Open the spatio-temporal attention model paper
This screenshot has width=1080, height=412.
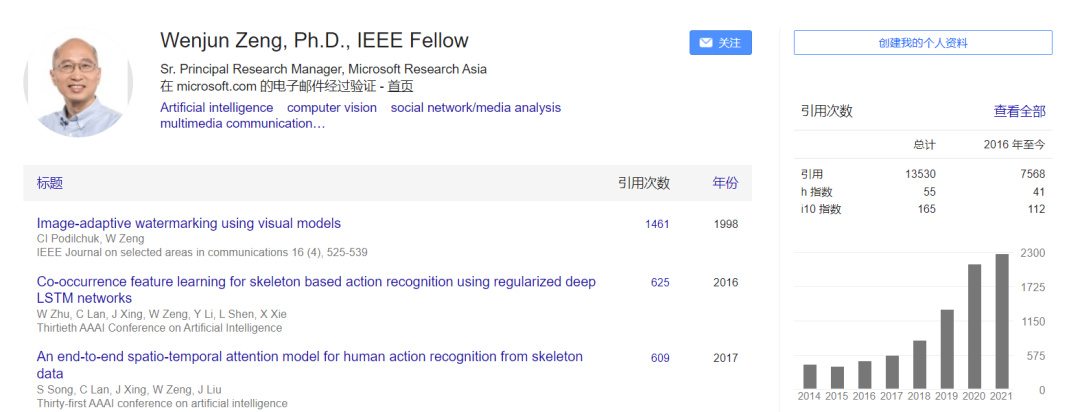pyautogui.click(x=309, y=357)
